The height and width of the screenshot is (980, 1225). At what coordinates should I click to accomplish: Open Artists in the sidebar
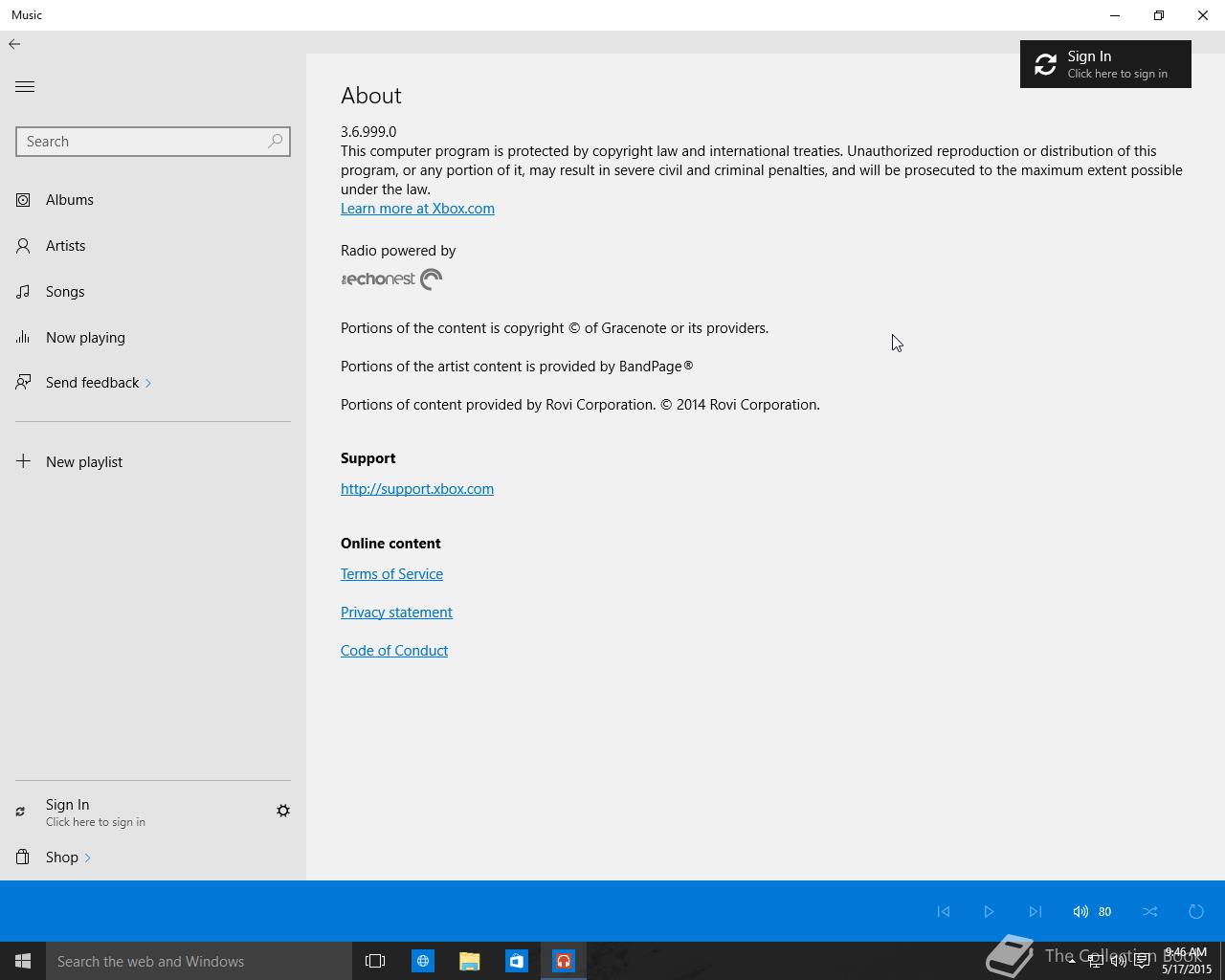point(153,246)
